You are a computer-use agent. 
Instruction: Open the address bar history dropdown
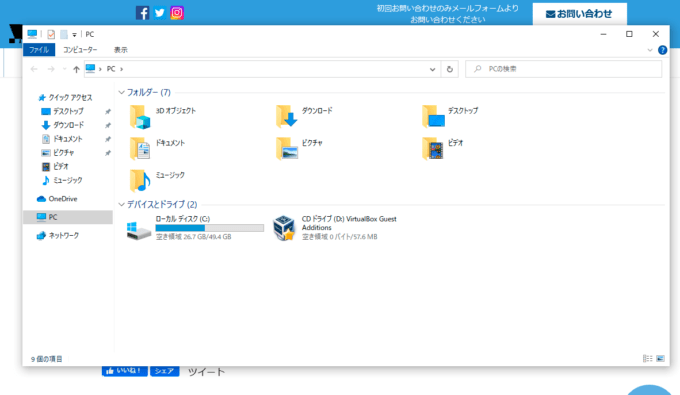tap(432, 69)
